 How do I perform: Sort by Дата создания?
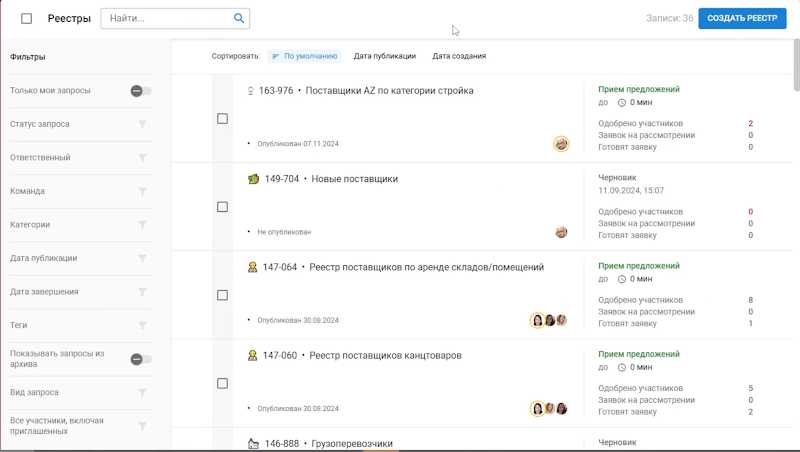pos(459,56)
